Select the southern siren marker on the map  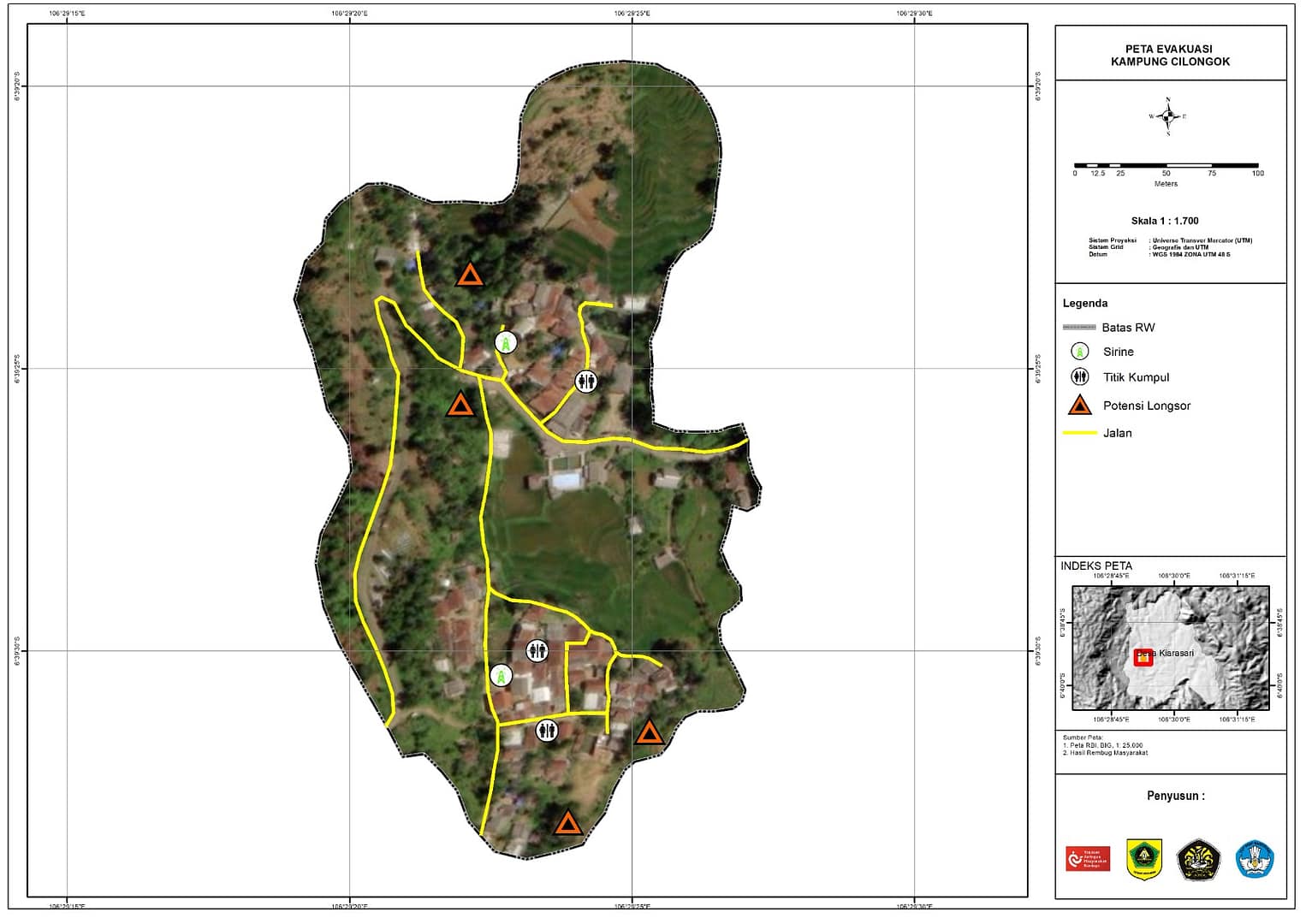tap(502, 675)
